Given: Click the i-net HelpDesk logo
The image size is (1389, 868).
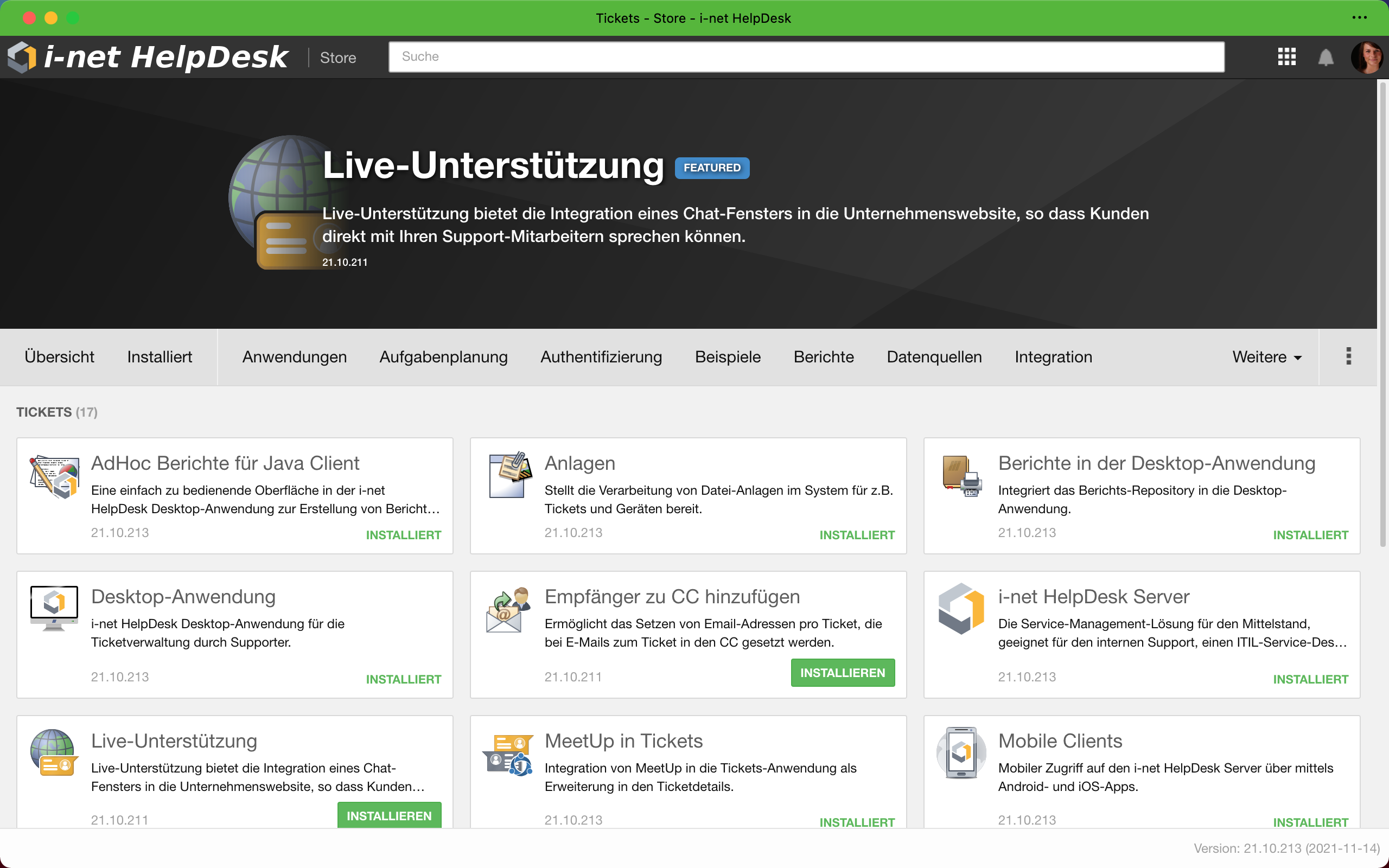Looking at the screenshot, I should 147,57.
